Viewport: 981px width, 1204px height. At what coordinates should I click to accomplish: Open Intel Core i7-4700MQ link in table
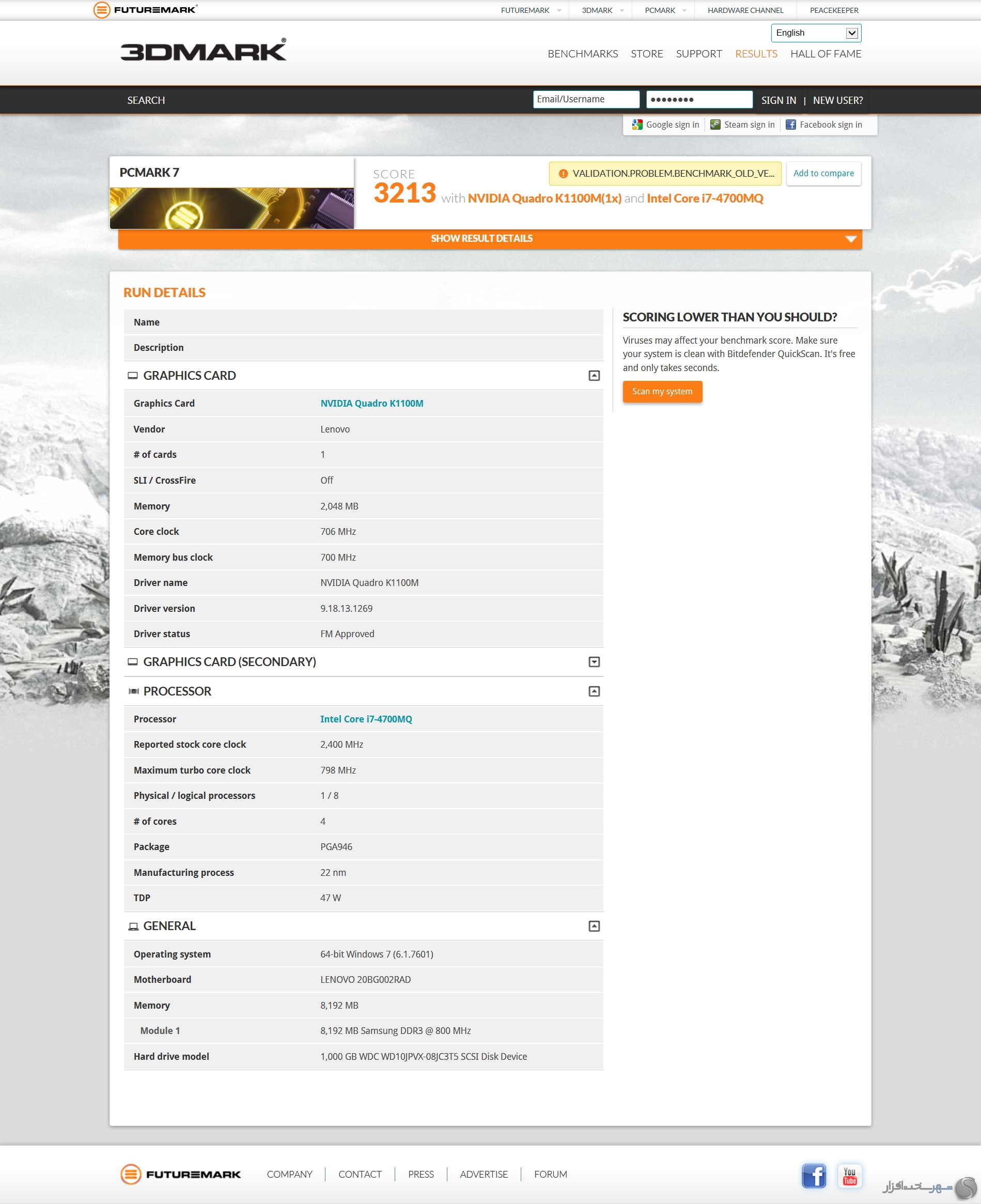(366, 719)
